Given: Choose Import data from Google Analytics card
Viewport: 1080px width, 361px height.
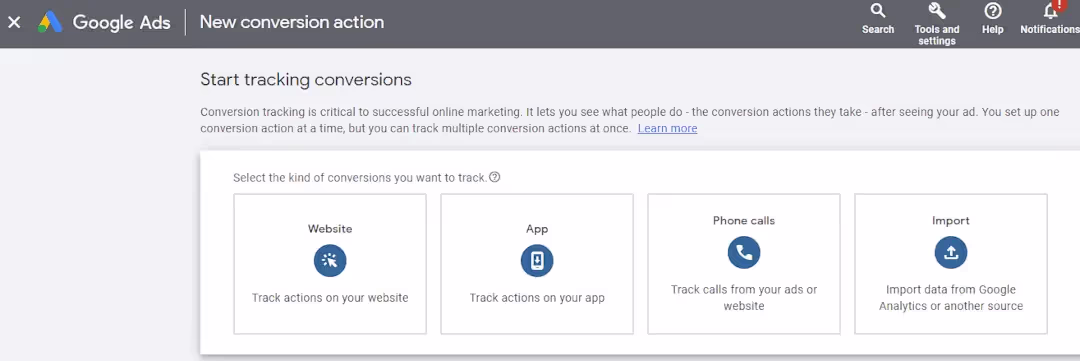Looking at the screenshot, I should 951,264.
